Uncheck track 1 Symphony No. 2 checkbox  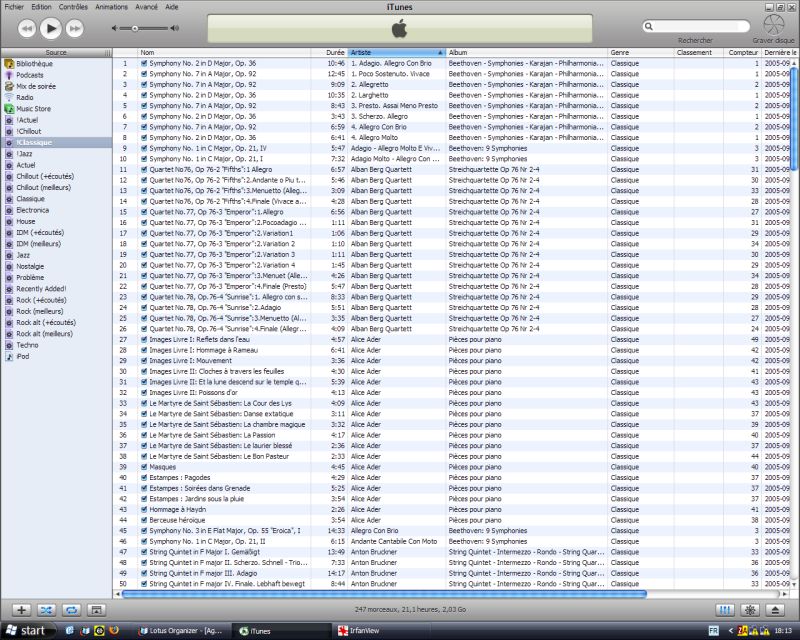pos(144,63)
